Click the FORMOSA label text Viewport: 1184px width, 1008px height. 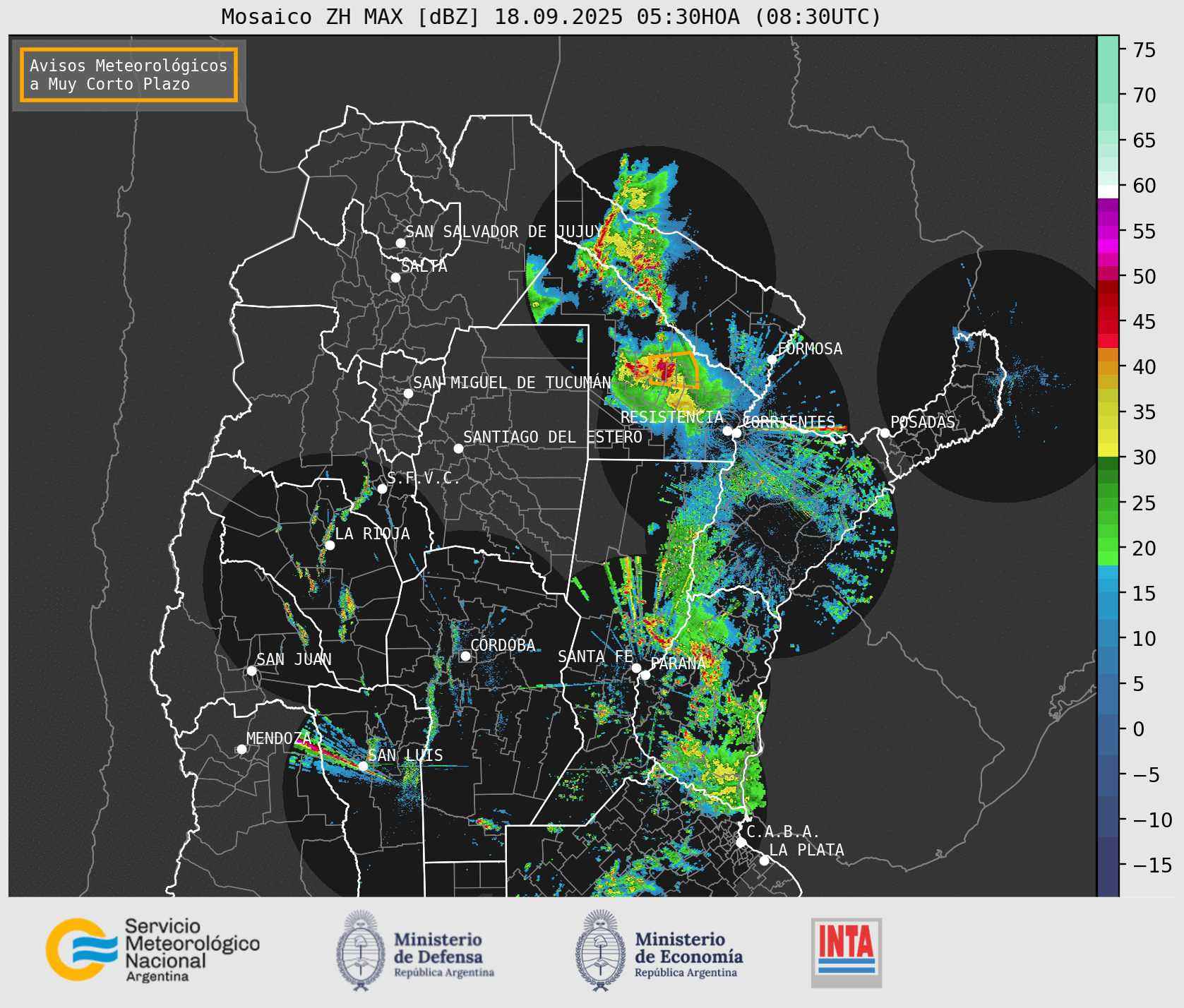click(810, 349)
